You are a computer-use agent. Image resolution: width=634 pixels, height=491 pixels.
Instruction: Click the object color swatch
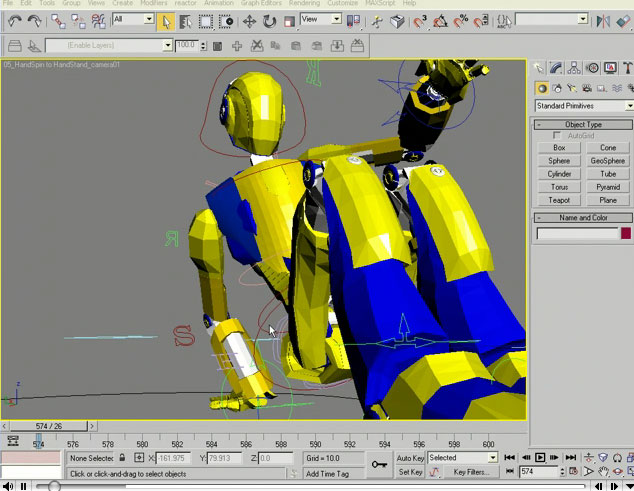626,234
